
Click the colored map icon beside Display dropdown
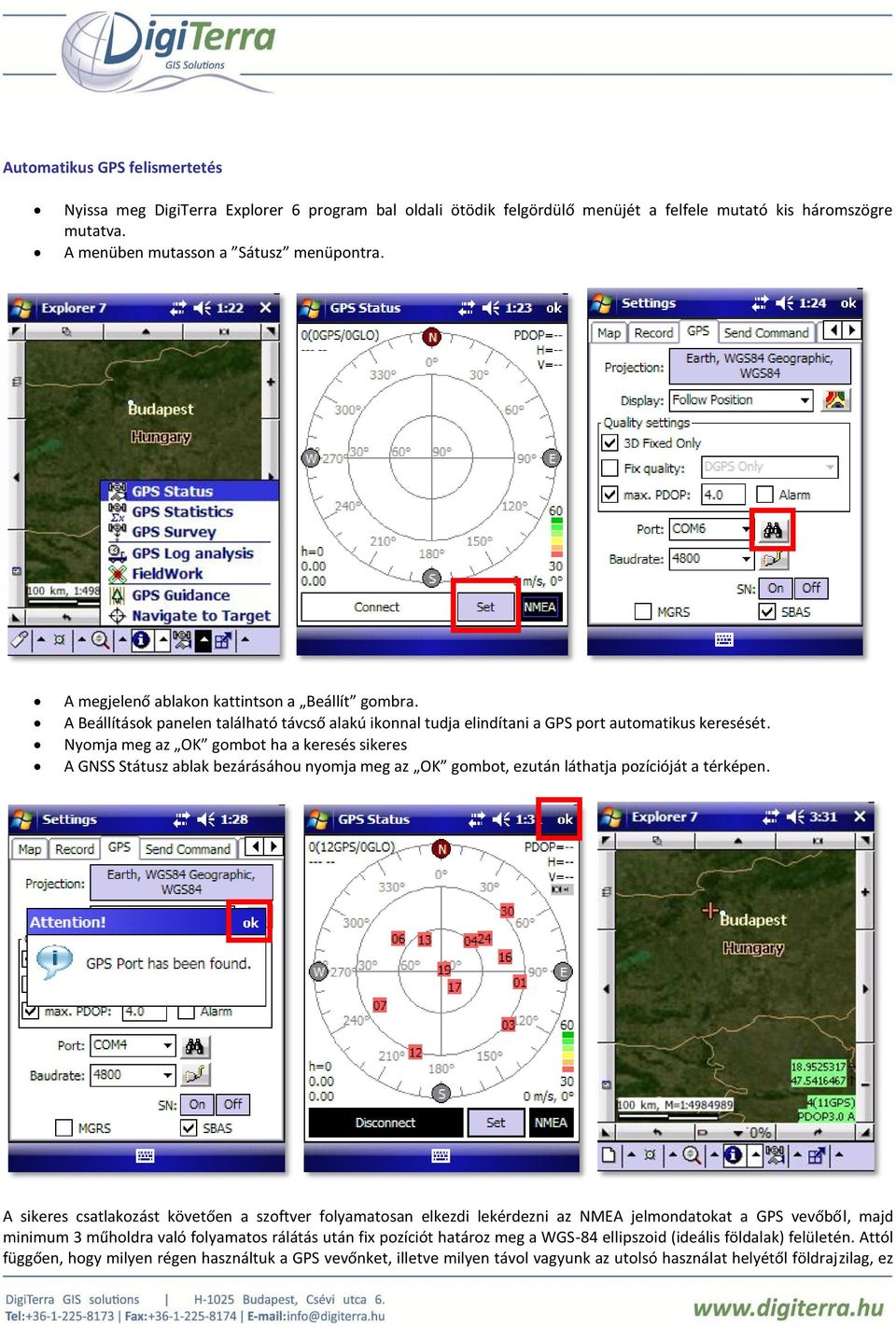[835, 400]
